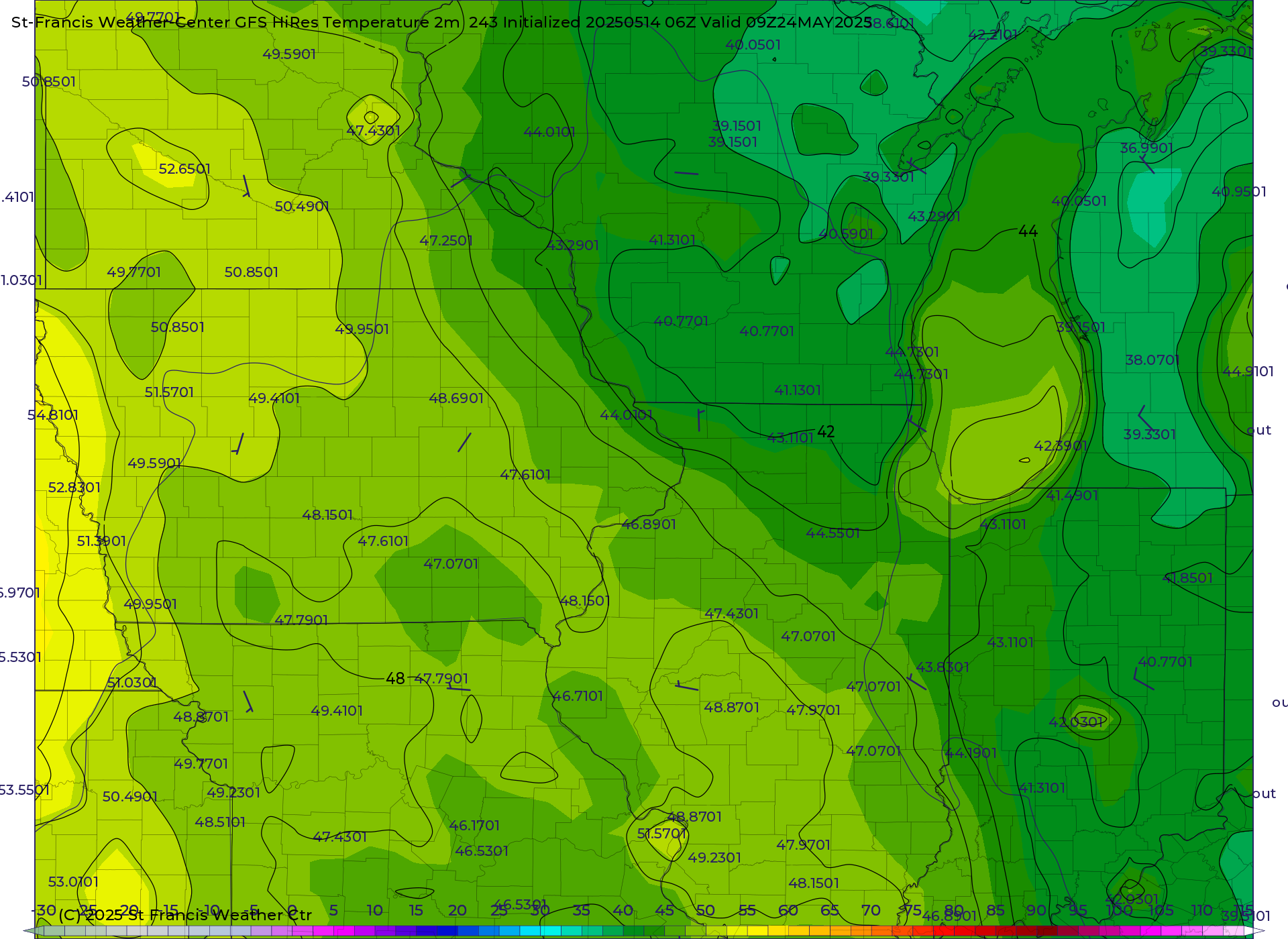1288x939 pixels.
Task: Click the color scale label '60'
Action: [788, 911]
